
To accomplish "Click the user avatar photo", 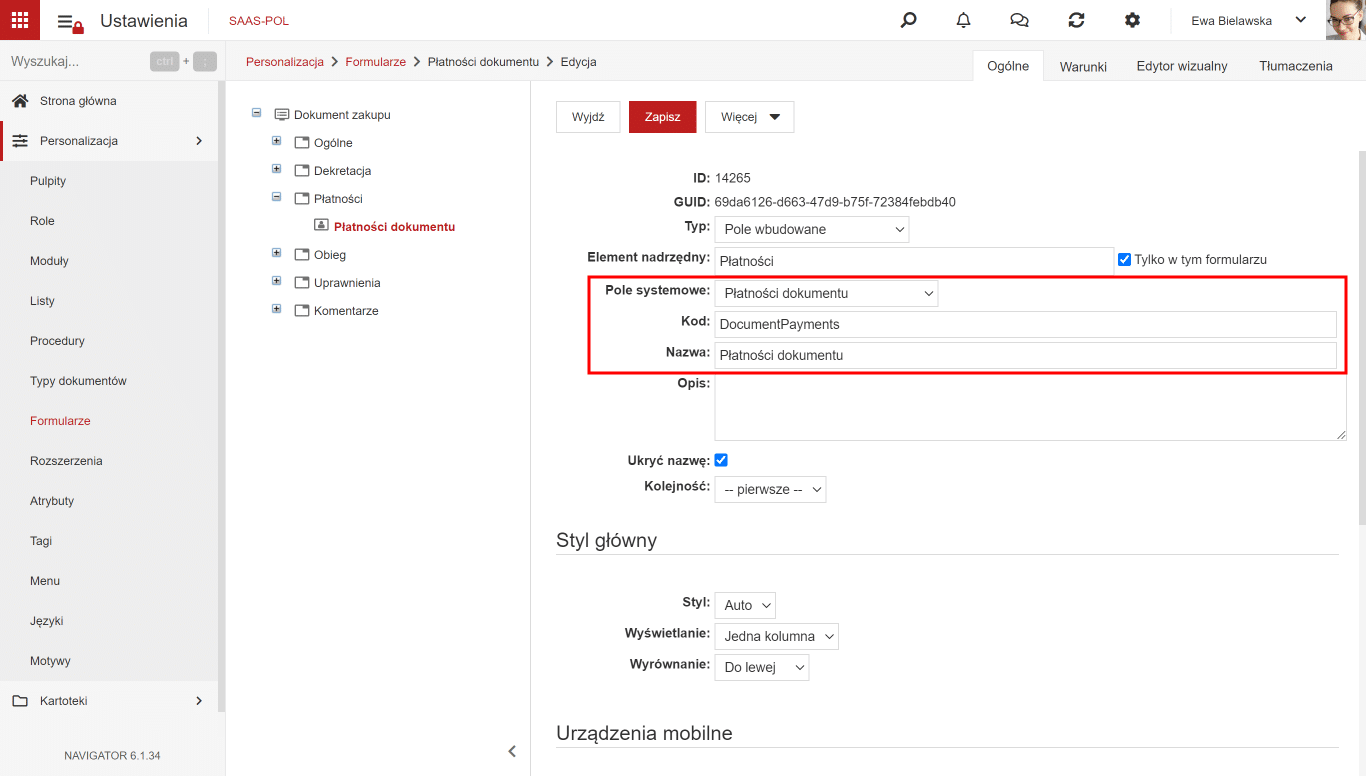I will (x=1345, y=20).
